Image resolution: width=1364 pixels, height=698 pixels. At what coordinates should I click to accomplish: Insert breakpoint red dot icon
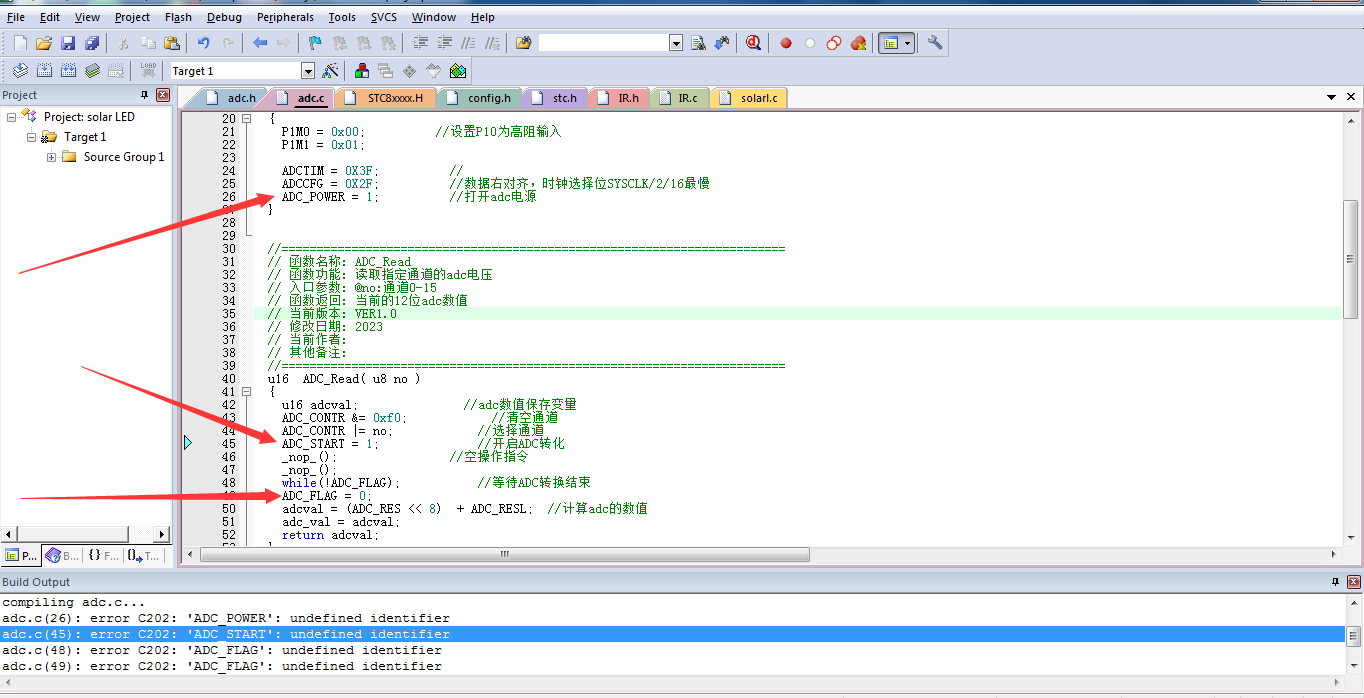[786, 43]
